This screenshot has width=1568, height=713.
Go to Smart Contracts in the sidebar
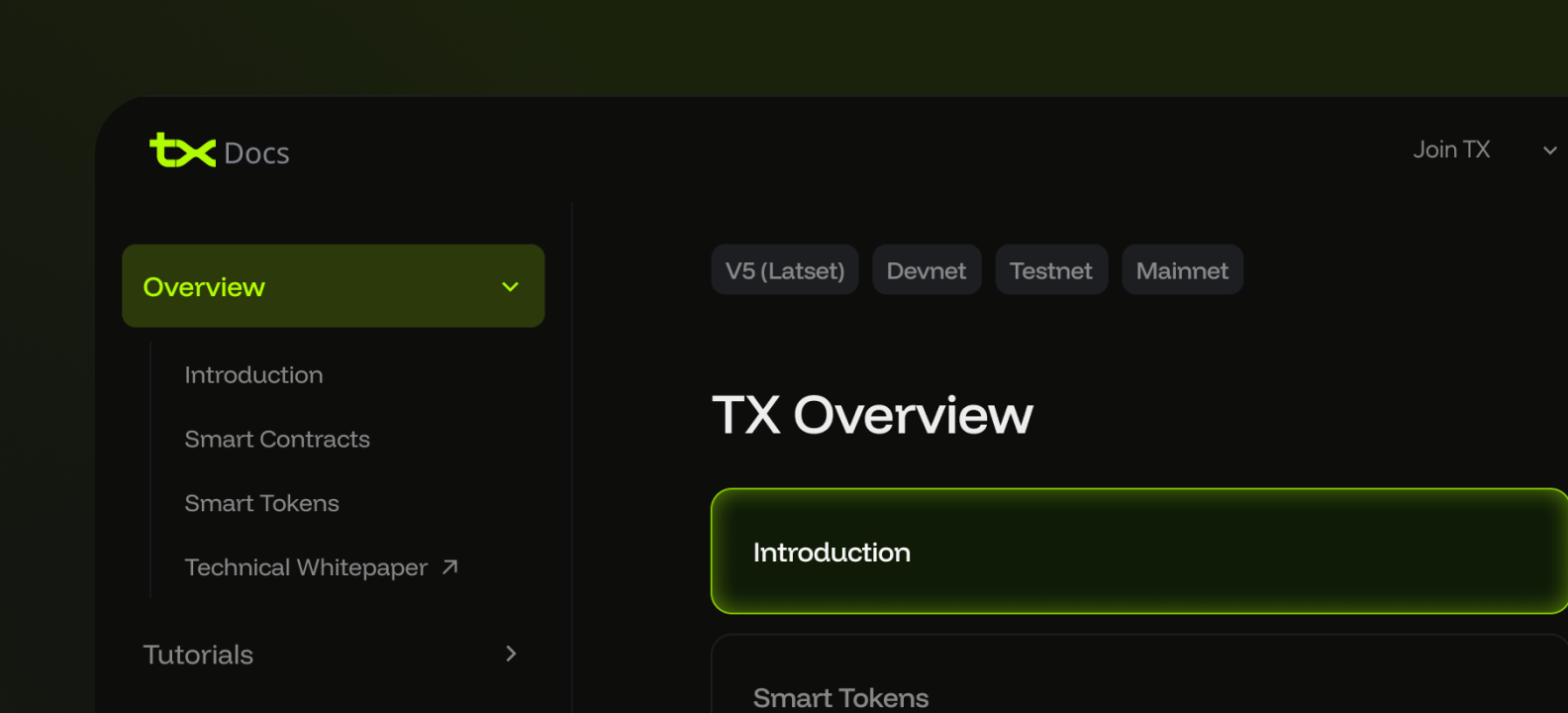277,440
